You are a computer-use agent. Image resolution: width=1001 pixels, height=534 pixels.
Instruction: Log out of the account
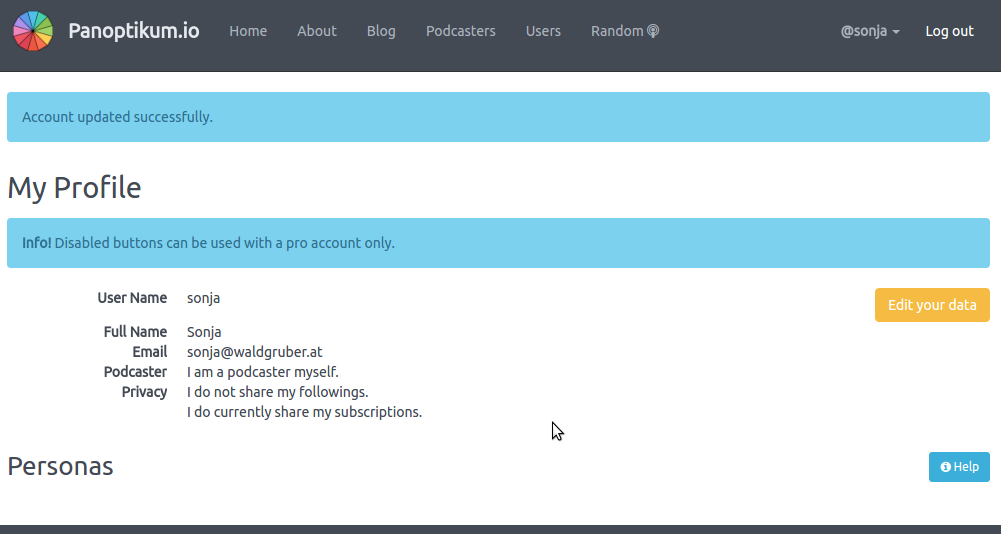pyautogui.click(x=949, y=31)
